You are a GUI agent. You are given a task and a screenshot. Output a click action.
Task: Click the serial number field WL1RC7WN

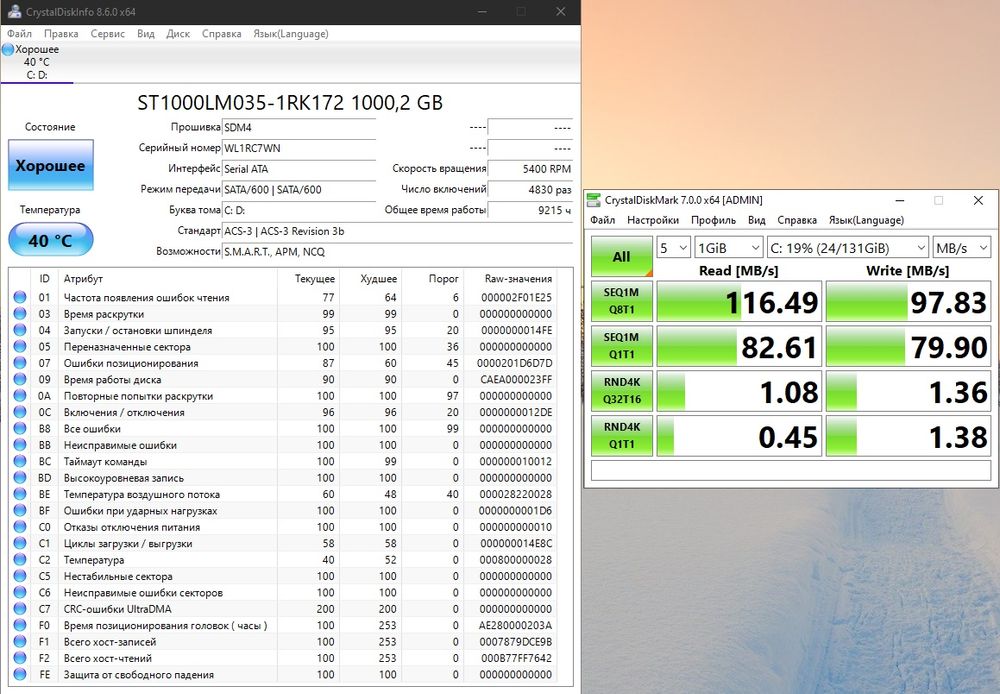pyautogui.click(x=299, y=148)
